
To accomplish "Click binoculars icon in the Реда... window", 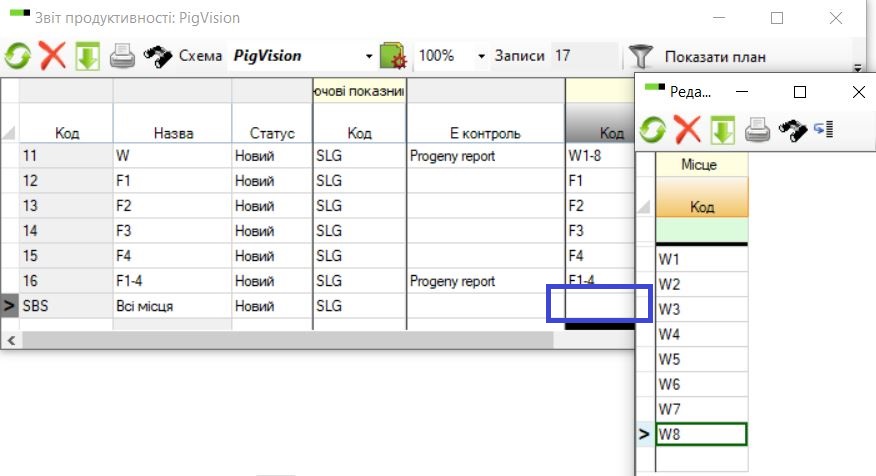I will pos(793,130).
